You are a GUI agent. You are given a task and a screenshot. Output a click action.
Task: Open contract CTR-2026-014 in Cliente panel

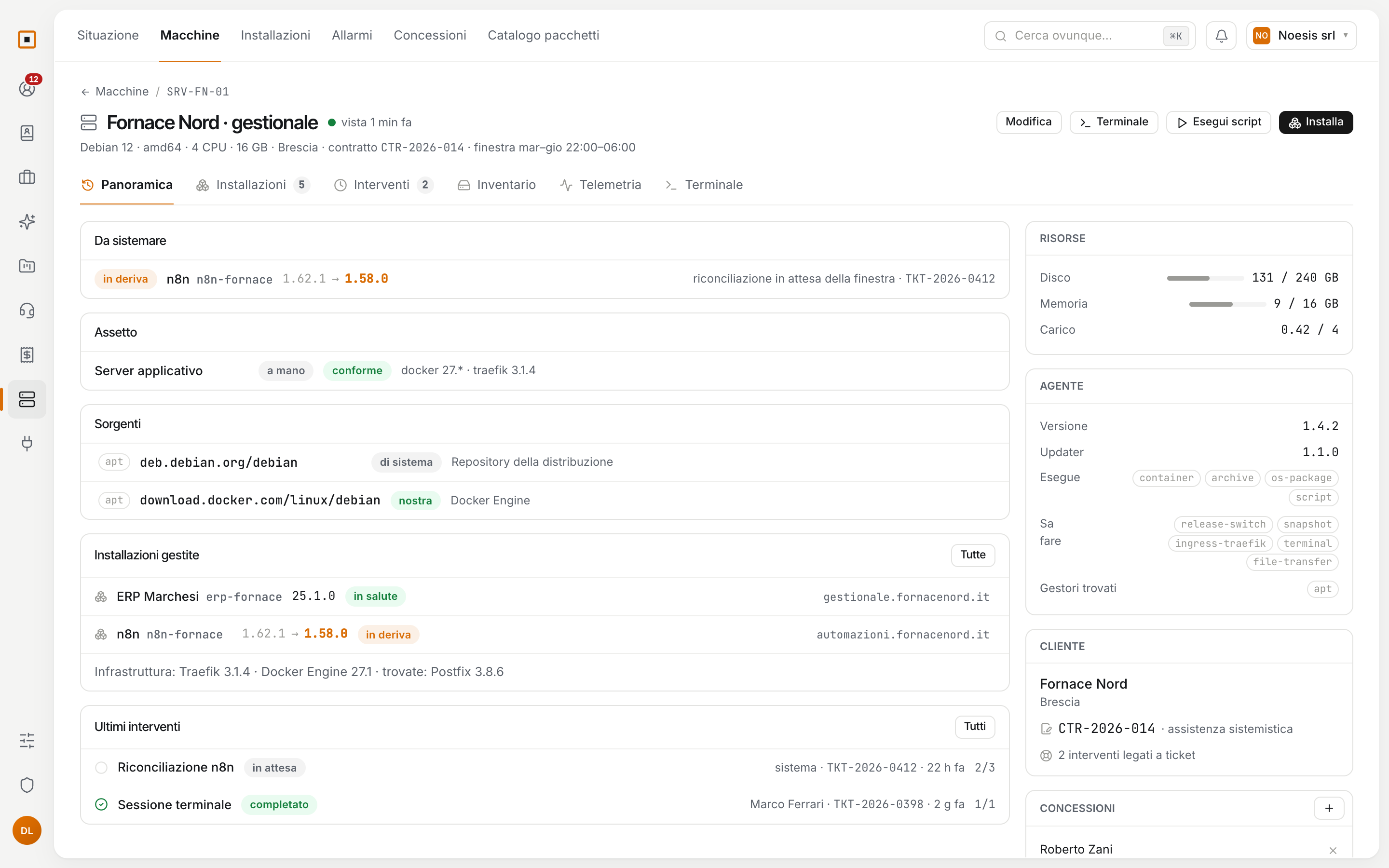pos(1106,729)
